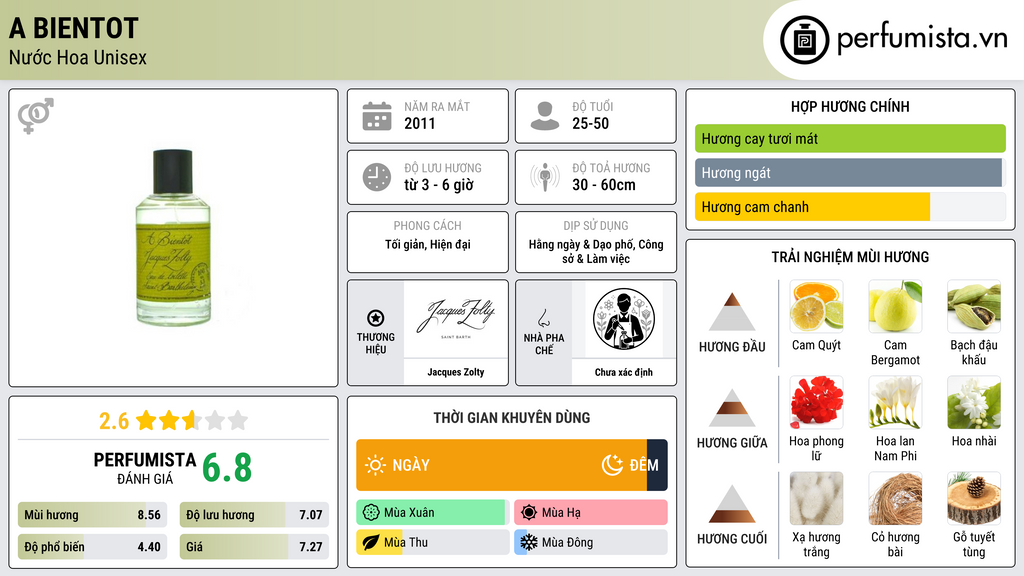This screenshot has height=576, width=1024.
Task: Click the Thời gian khuyên dùng heading
Action: tap(512, 417)
